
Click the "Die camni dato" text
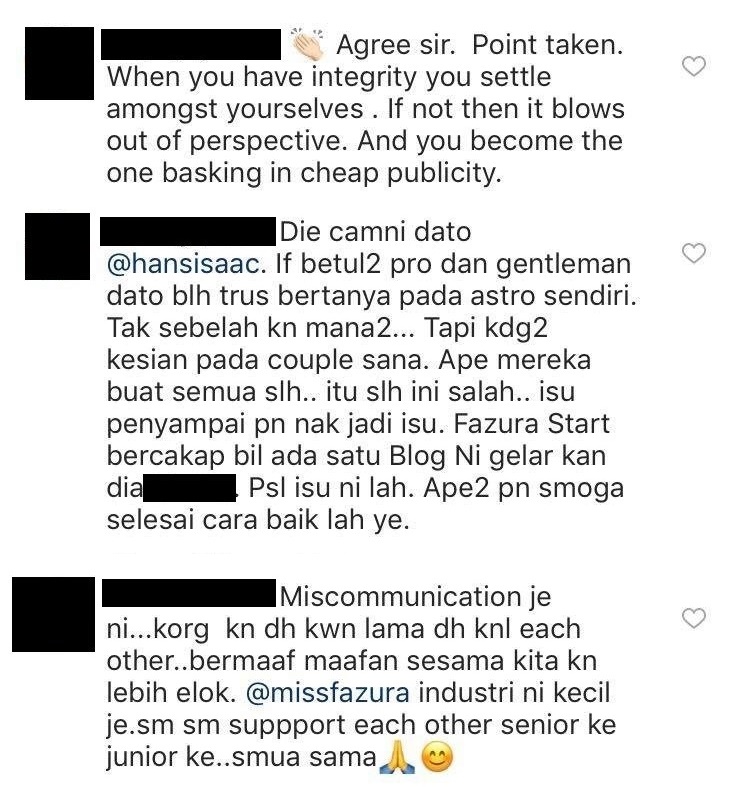pyautogui.click(x=376, y=232)
